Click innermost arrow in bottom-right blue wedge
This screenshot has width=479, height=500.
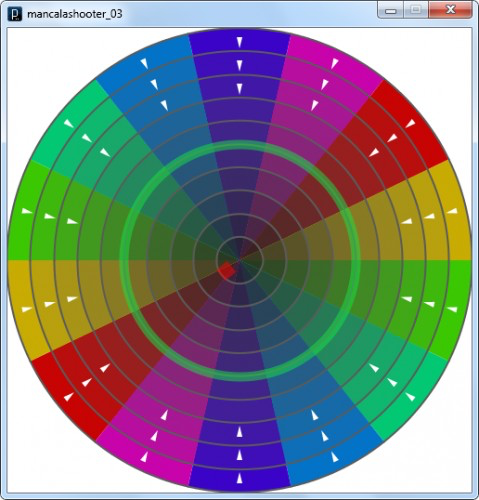pyautogui.click(x=315, y=415)
